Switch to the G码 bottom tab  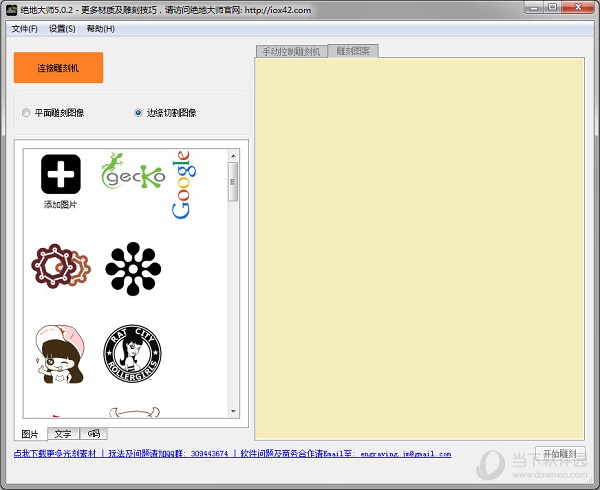coord(93,434)
